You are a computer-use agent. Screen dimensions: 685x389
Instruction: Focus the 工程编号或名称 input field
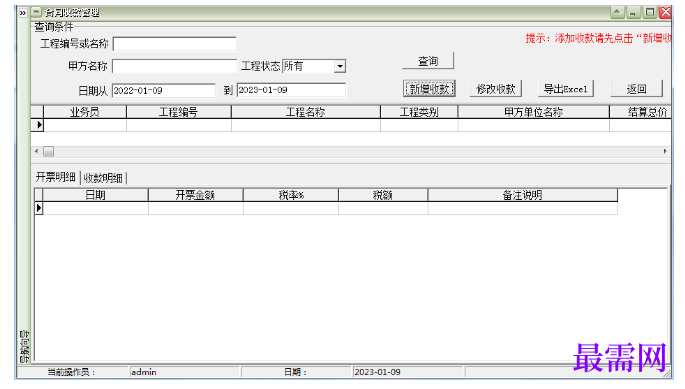[174, 44]
